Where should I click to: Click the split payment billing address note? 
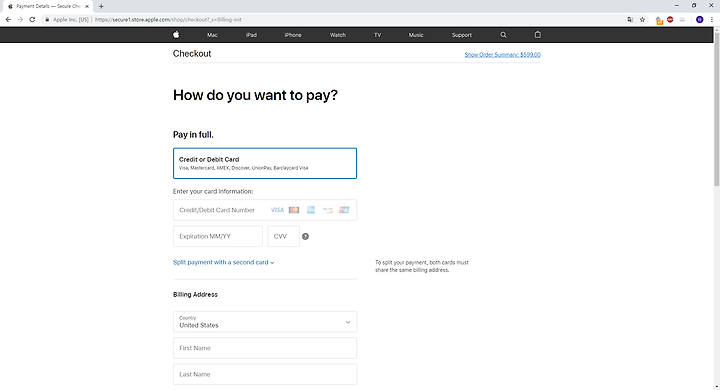tap(422, 266)
